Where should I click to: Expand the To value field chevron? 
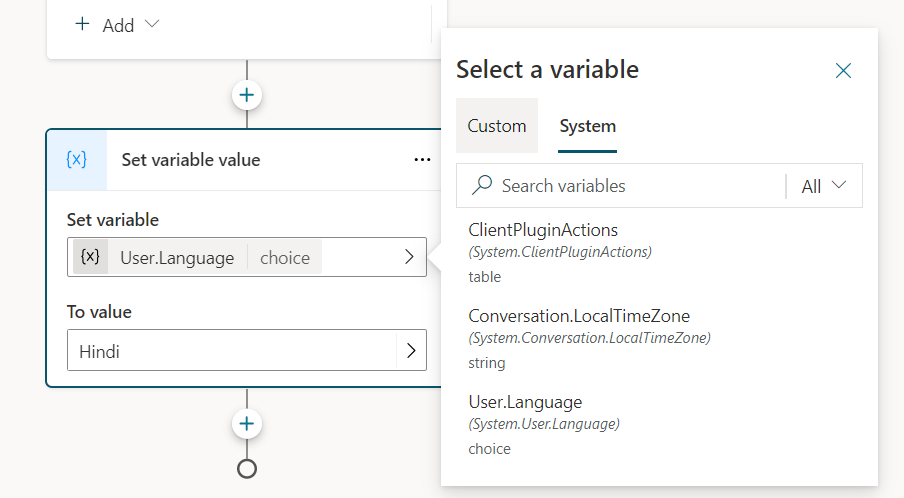[x=410, y=352]
